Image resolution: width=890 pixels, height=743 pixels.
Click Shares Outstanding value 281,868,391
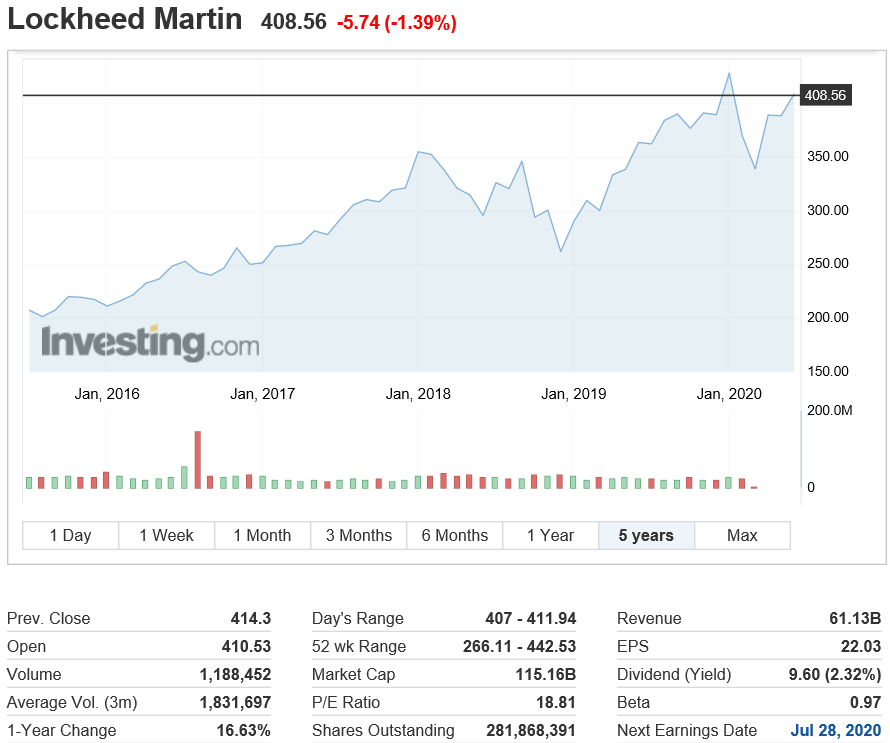coord(531,730)
